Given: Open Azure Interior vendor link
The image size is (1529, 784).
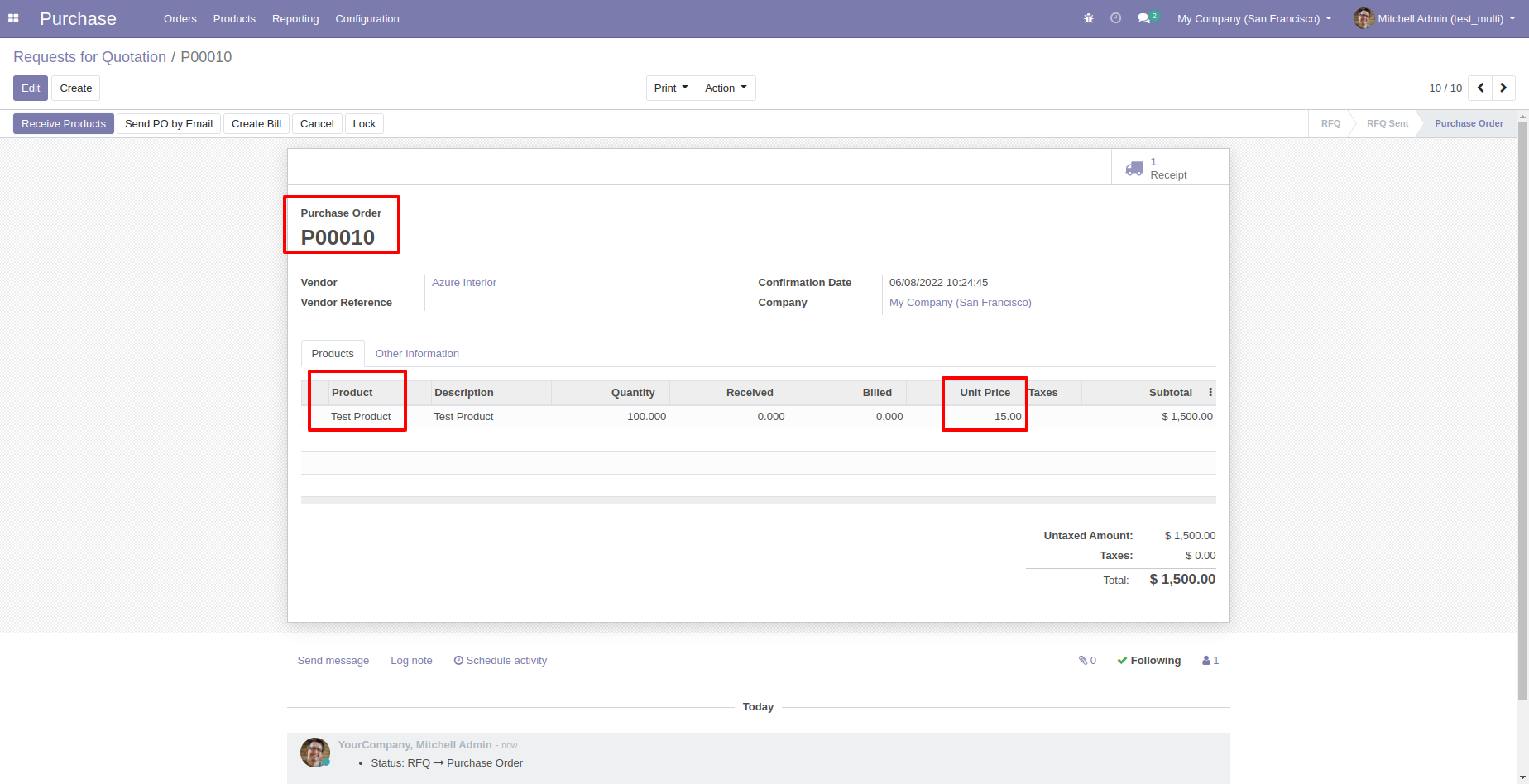Looking at the screenshot, I should click(x=464, y=282).
